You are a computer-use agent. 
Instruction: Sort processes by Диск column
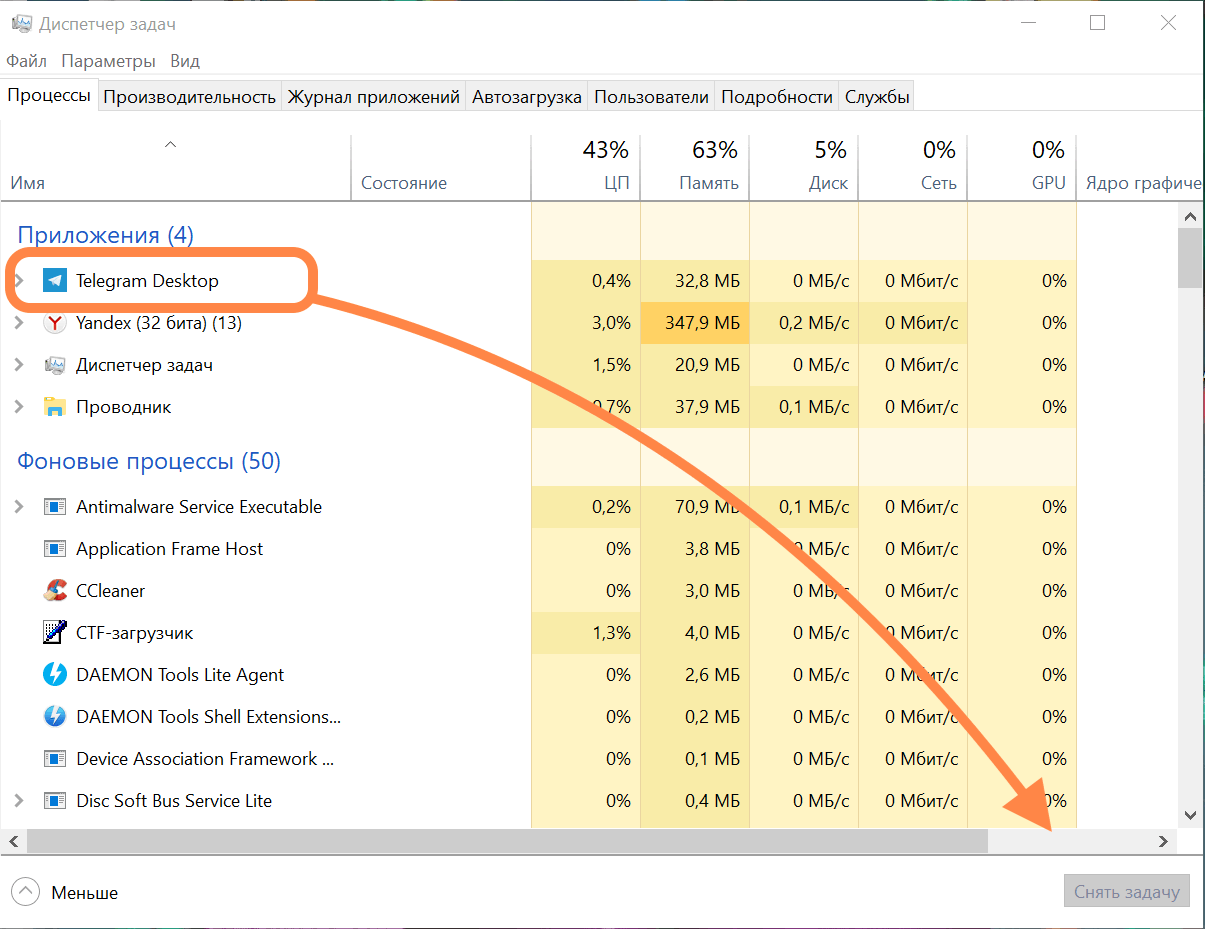(804, 167)
